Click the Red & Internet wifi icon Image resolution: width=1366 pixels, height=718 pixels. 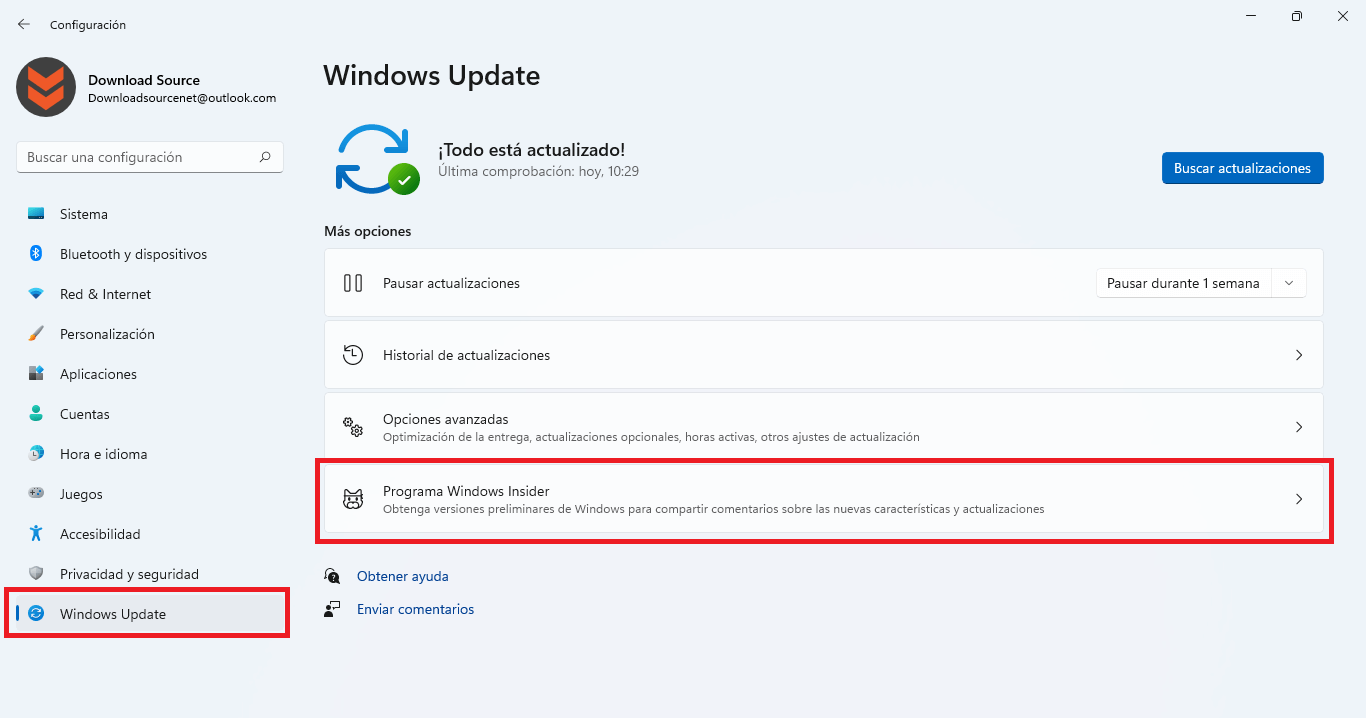pyautogui.click(x=36, y=294)
